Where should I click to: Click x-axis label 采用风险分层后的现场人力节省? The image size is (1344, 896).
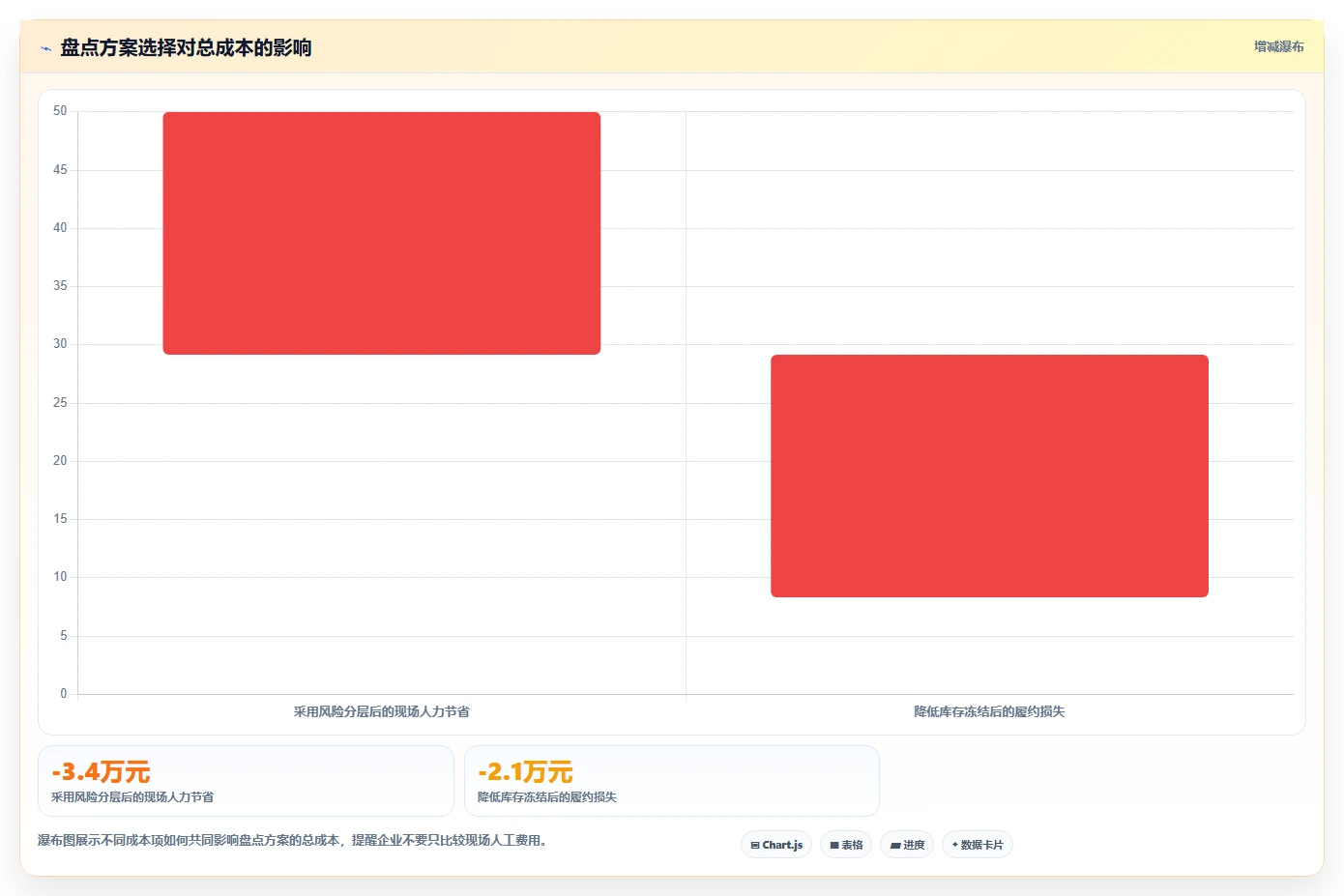click(x=382, y=711)
